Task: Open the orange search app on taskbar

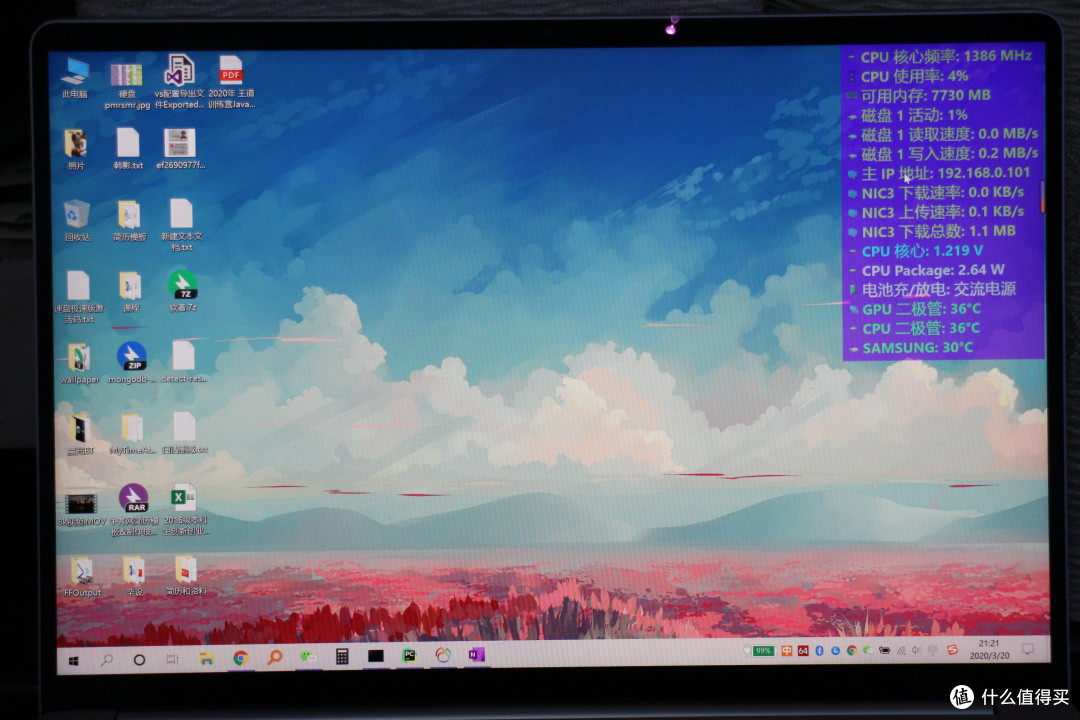Action: tap(274, 657)
